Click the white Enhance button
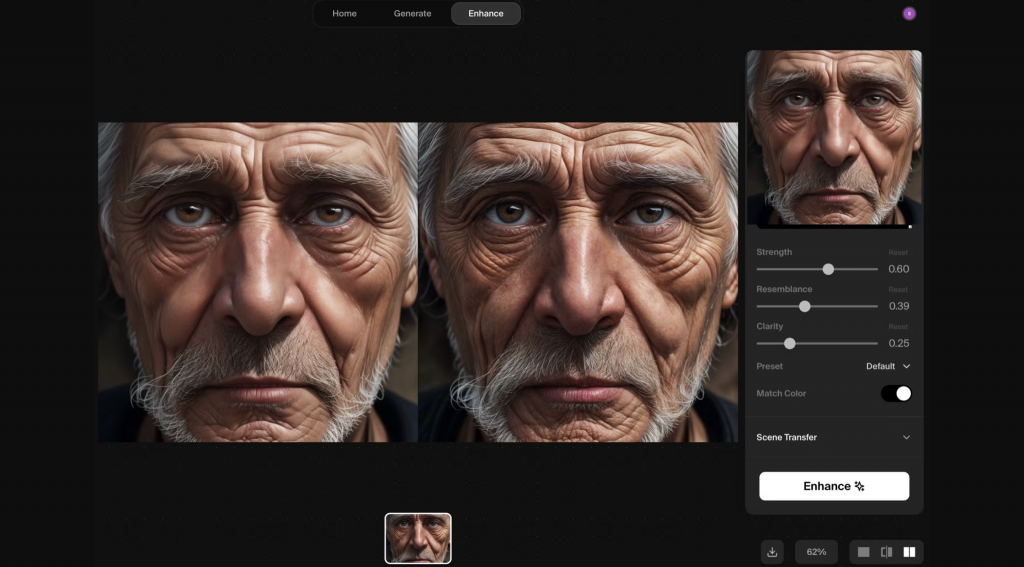 (x=834, y=486)
